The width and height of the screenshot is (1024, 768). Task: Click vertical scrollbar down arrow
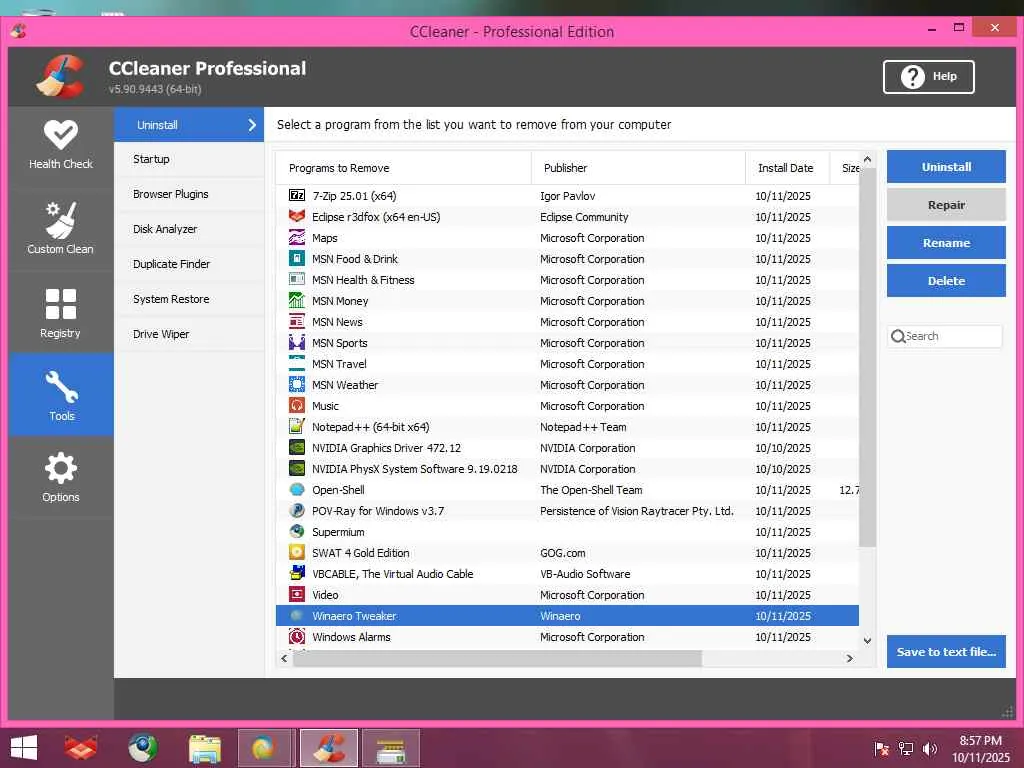click(x=867, y=641)
